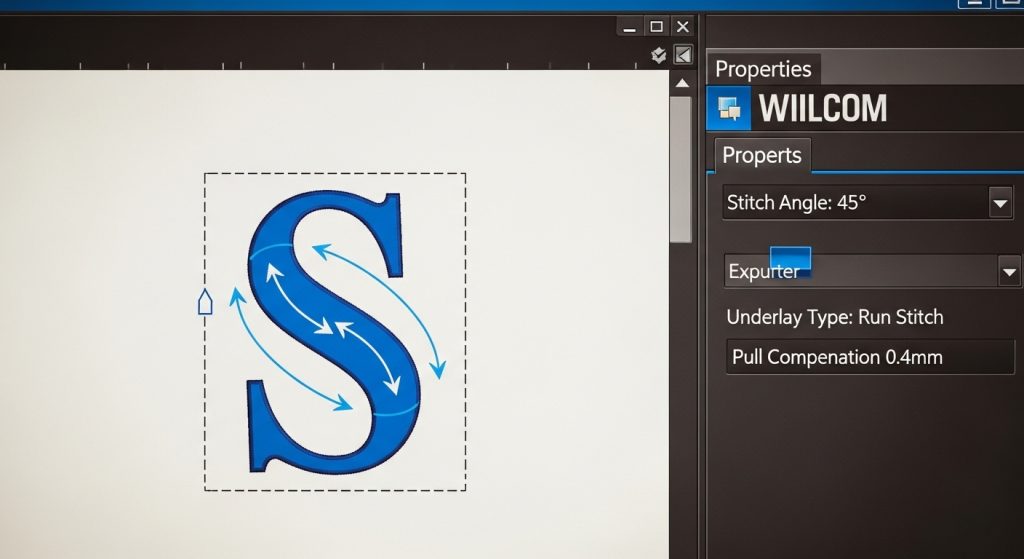Viewport: 1024px width, 559px height.
Task: Open the Stitch Angle dropdown arrow
Action: [1000, 203]
